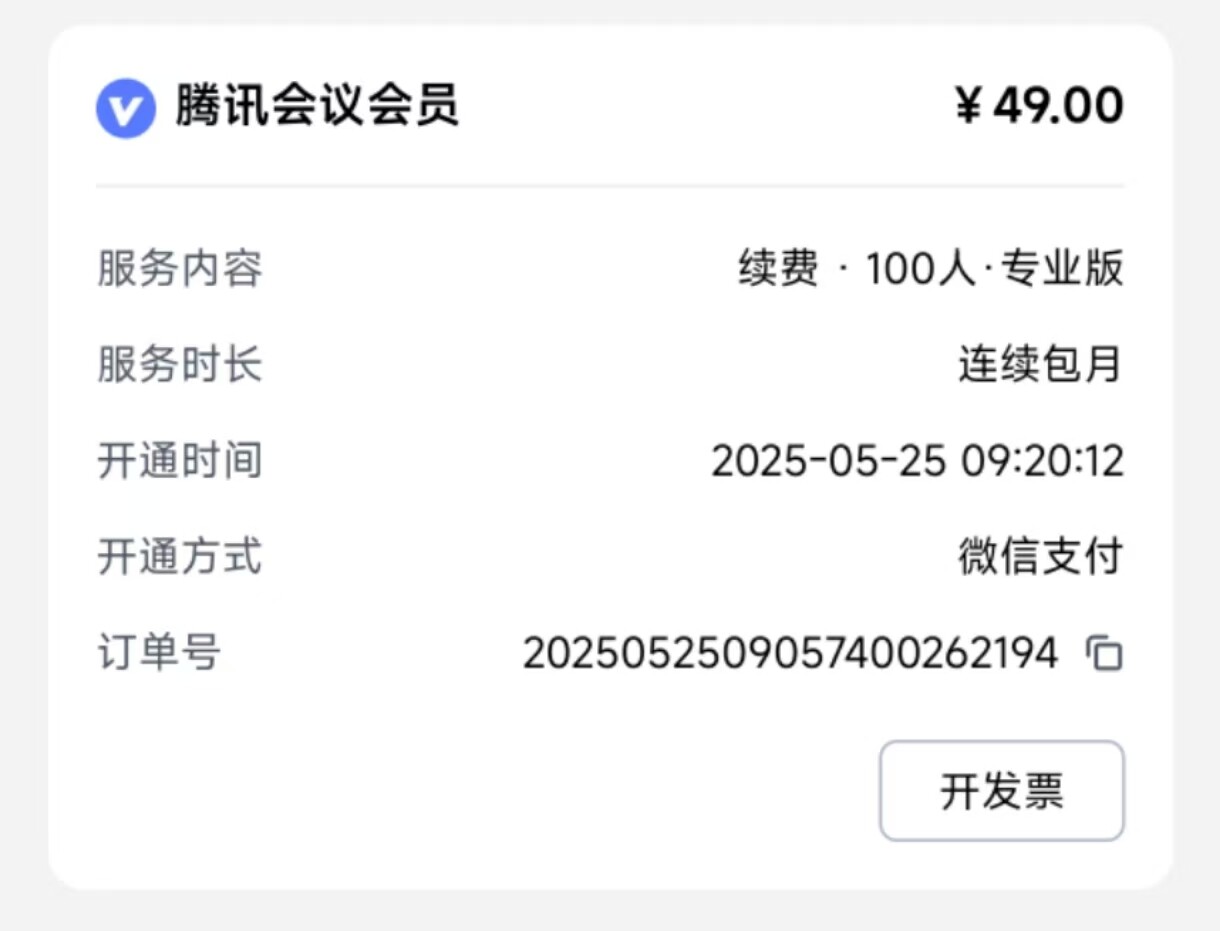Click the 09:20:12 time portion
This screenshot has width=1220, height=931.
tap(1043, 461)
